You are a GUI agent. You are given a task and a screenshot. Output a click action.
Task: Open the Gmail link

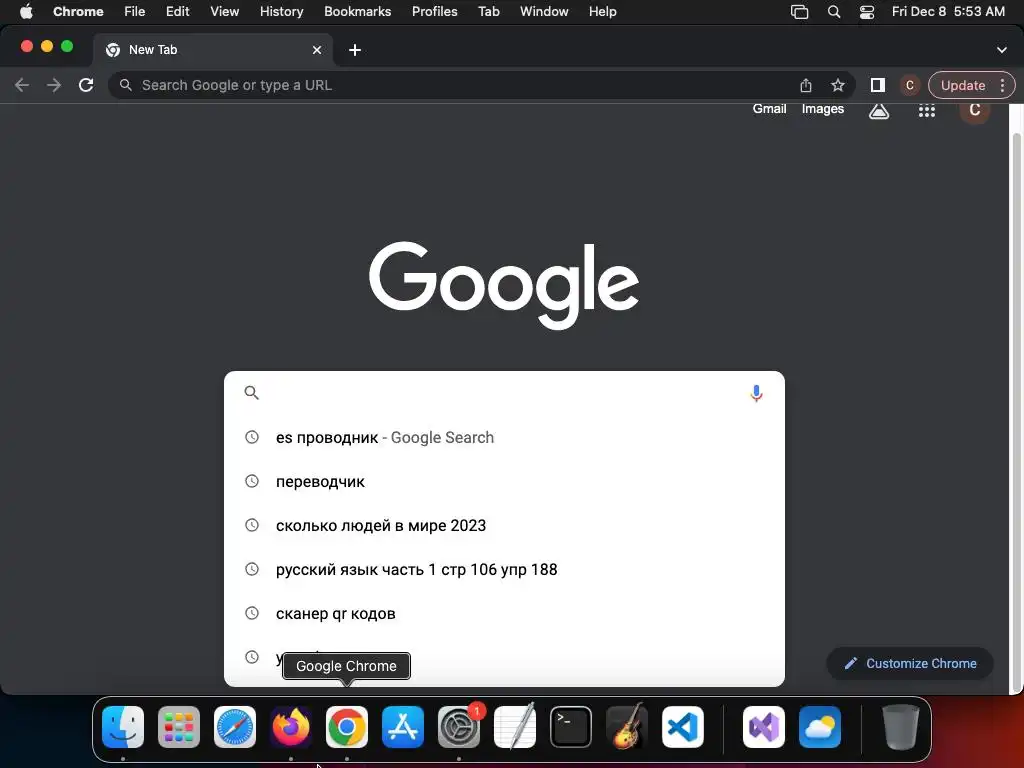(769, 109)
